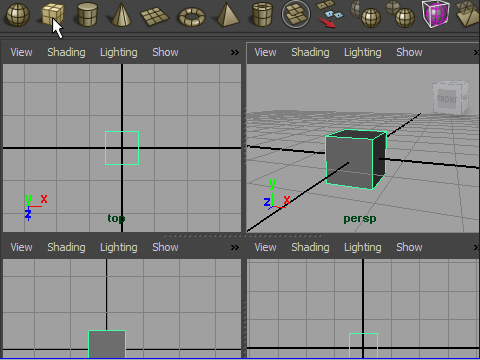The height and width of the screenshot is (360, 480).
Task: Open Show menu in the bottom-right viewport
Action: pos(409,247)
